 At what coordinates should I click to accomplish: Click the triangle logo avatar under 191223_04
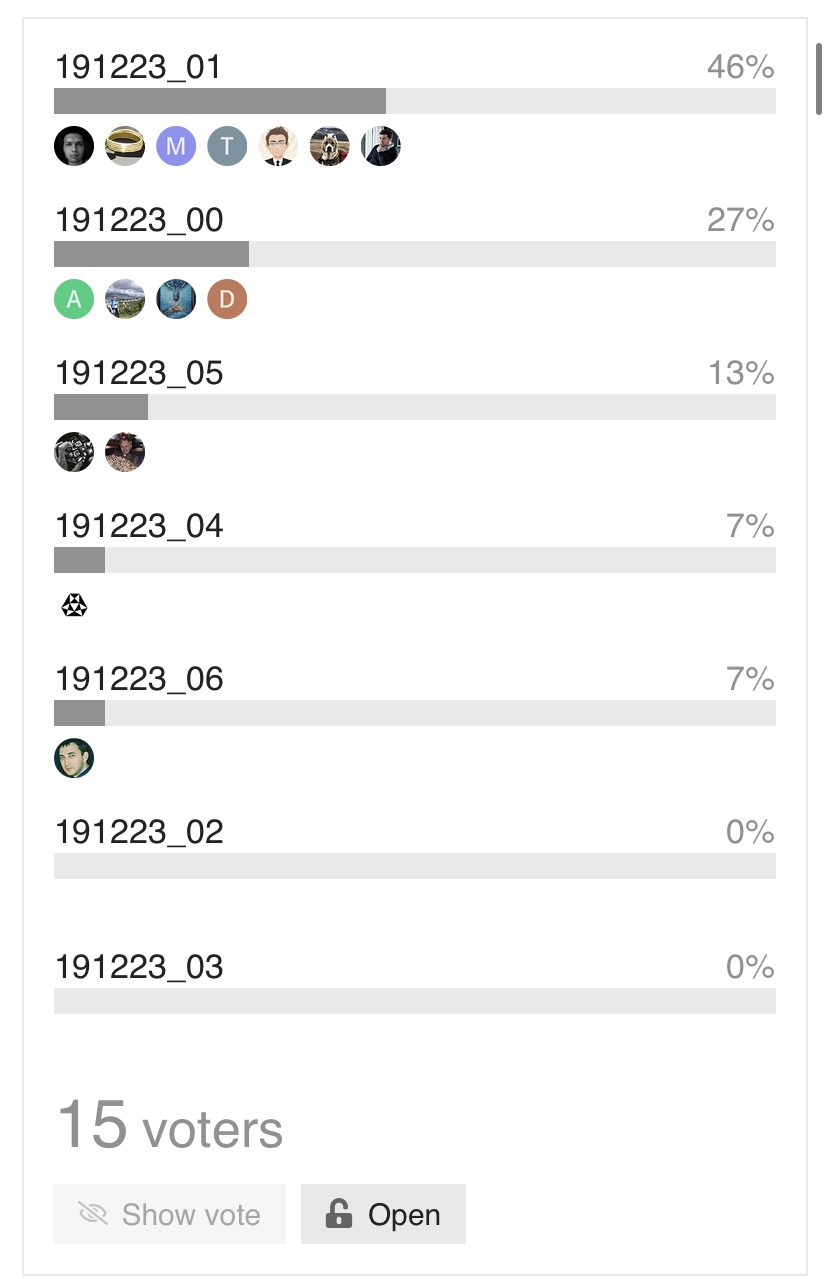(x=74, y=605)
